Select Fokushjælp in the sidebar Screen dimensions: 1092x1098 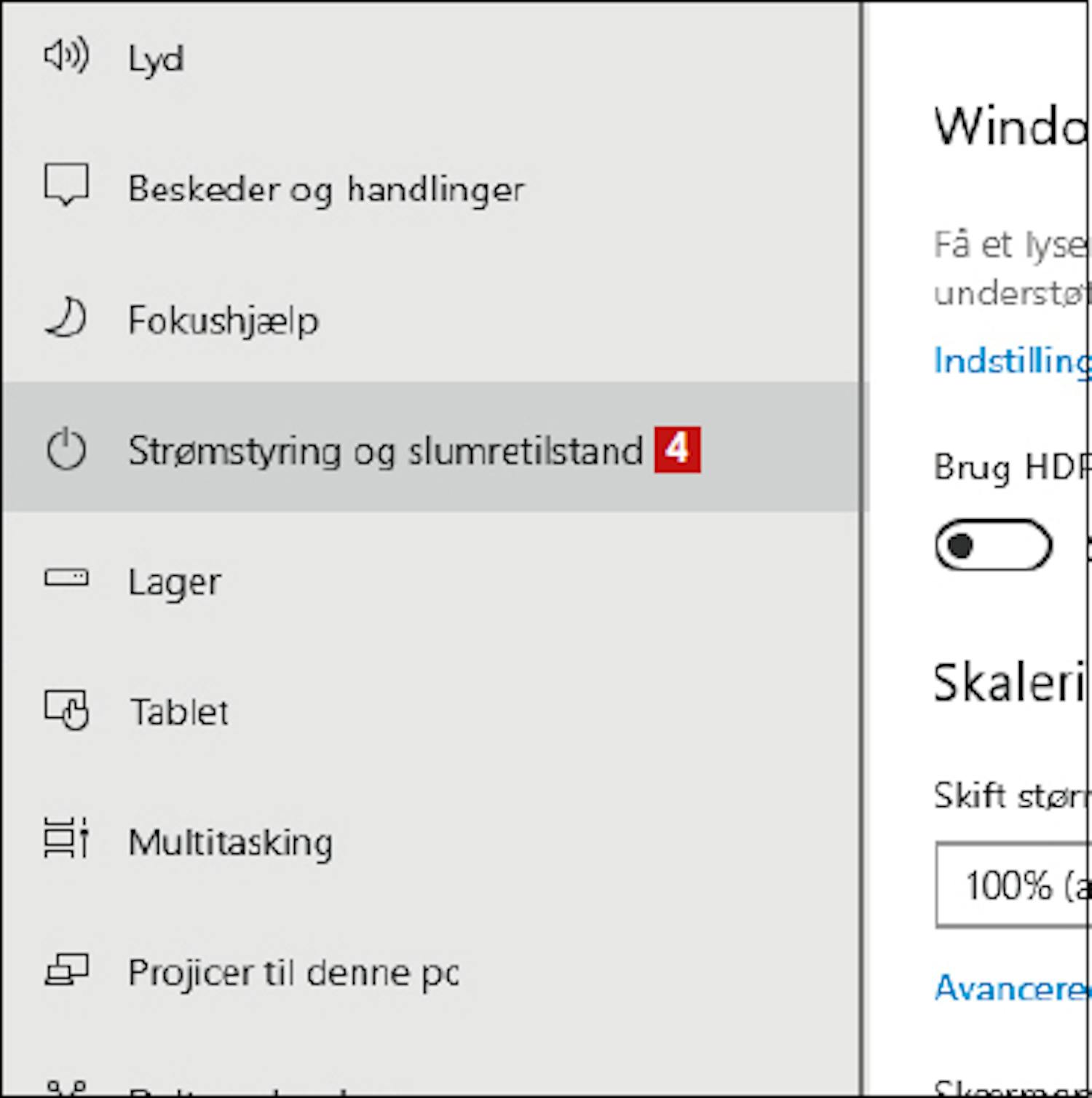pyautogui.click(x=431, y=319)
